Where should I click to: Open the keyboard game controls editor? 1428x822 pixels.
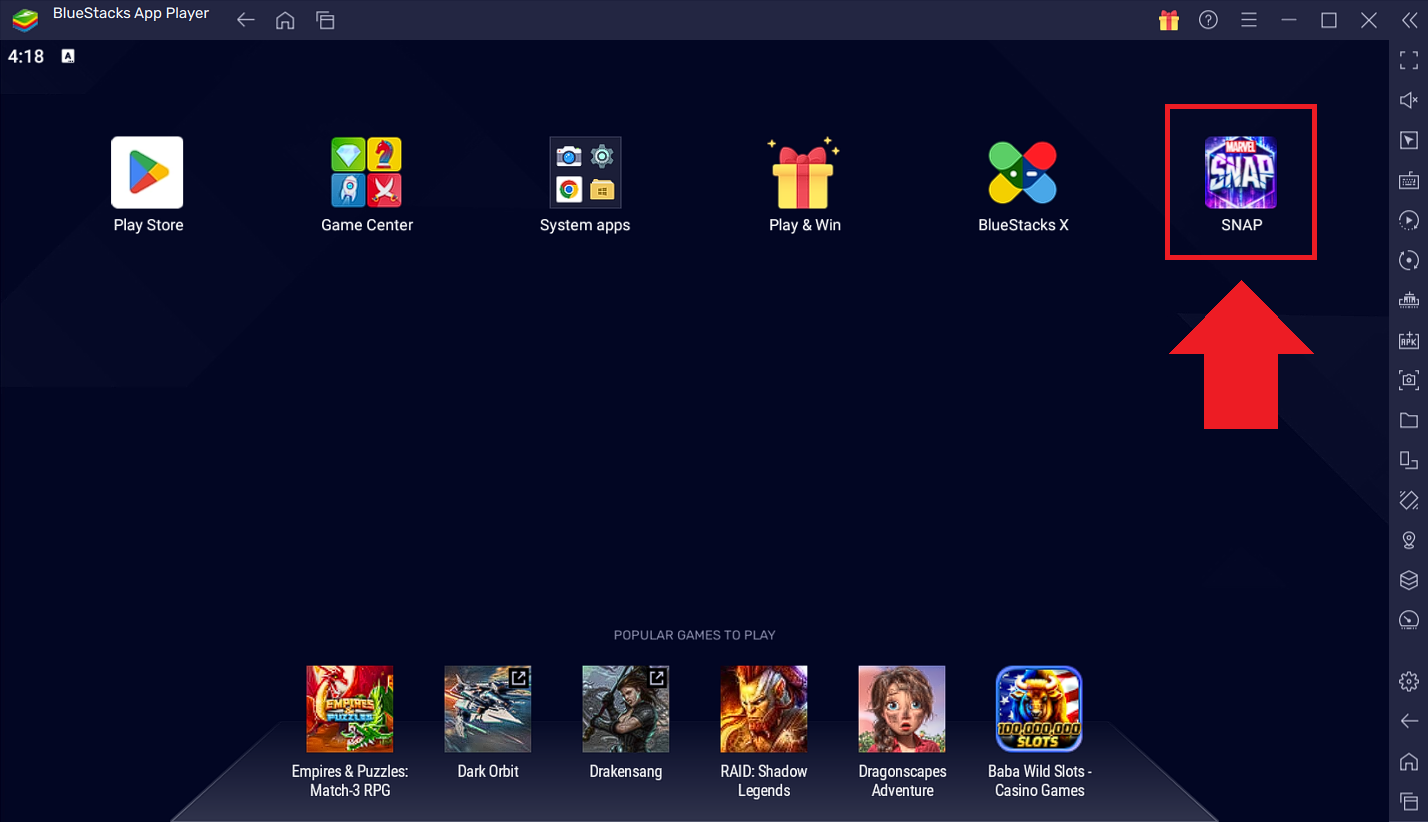click(1408, 180)
